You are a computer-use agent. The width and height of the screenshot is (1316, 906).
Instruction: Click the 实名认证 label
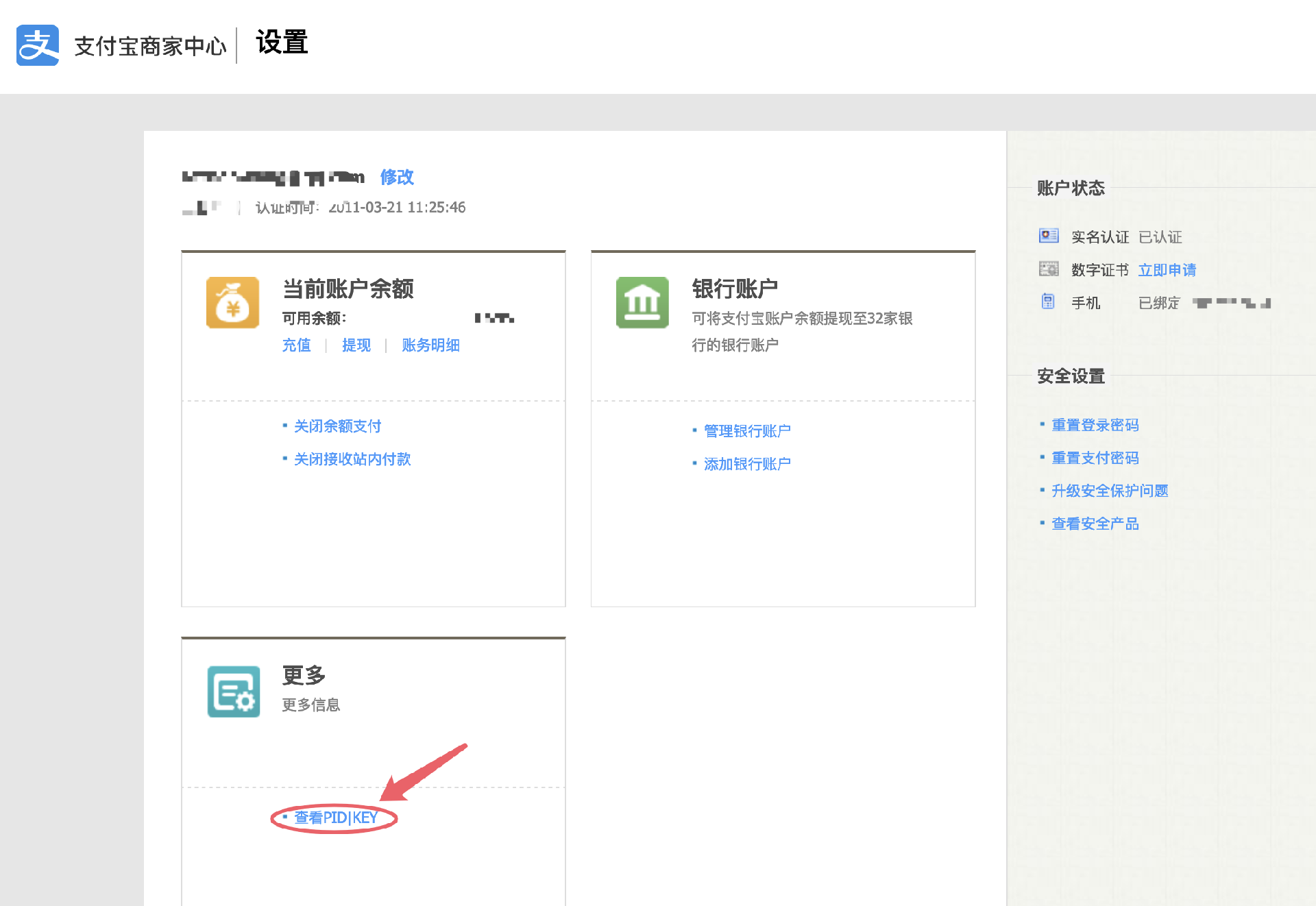[x=1100, y=237]
